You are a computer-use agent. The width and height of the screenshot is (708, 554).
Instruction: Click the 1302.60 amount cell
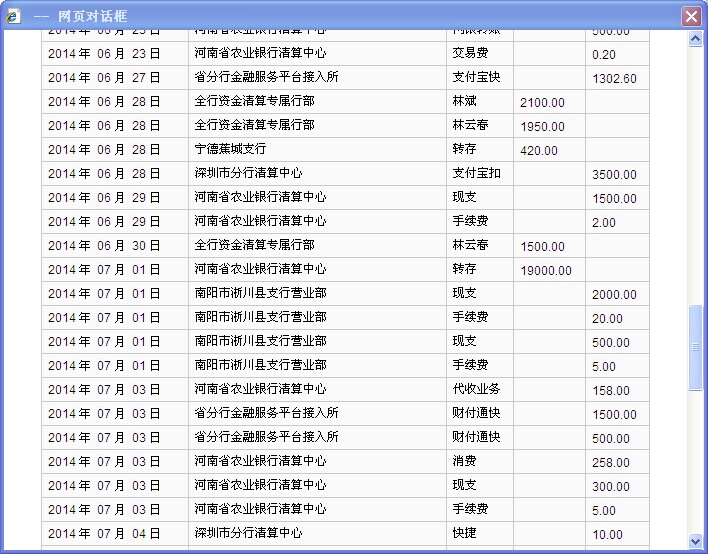614,78
